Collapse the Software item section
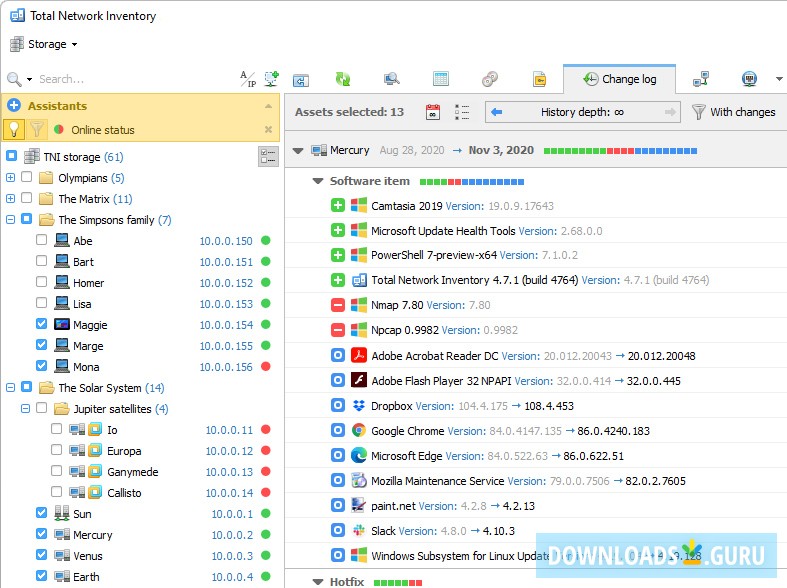The width and height of the screenshot is (787, 588). [318, 181]
